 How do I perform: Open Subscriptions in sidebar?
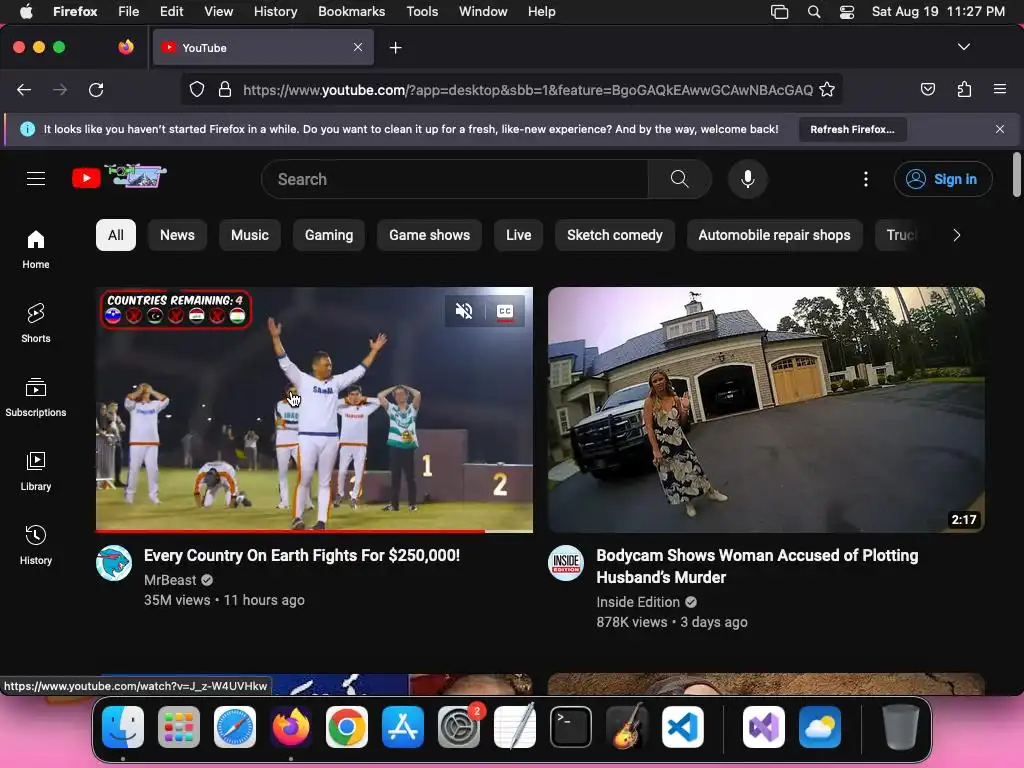pos(36,397)
